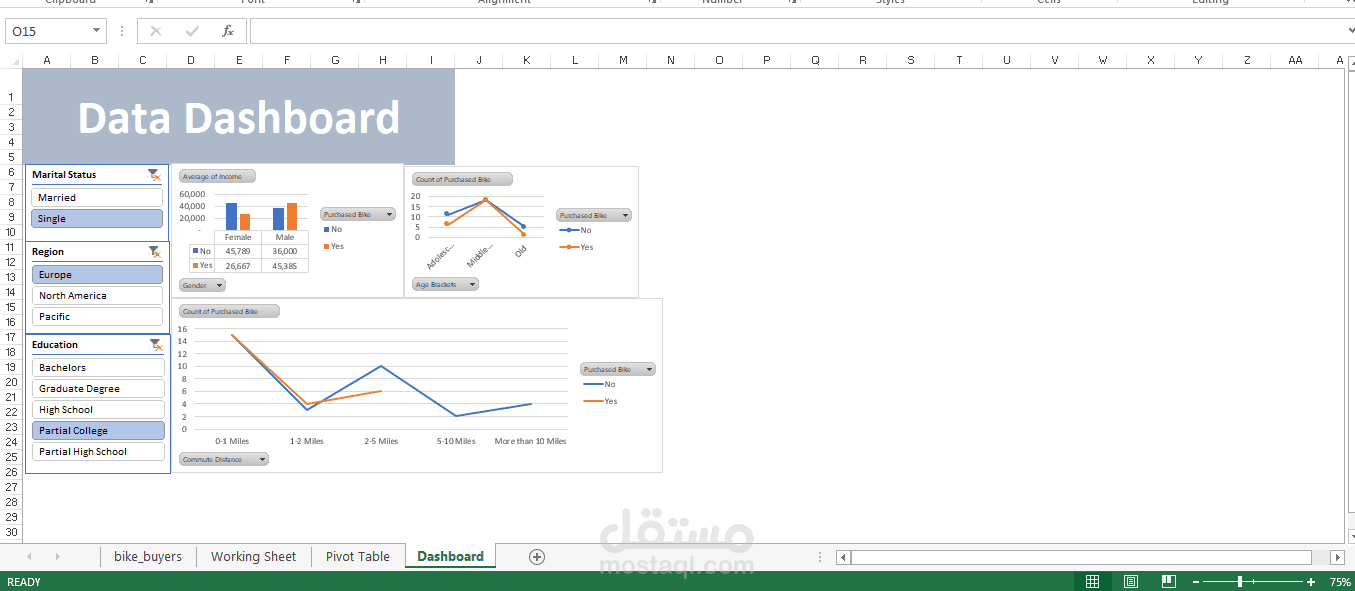Click the Name Box showing O15

coord(47,31)
